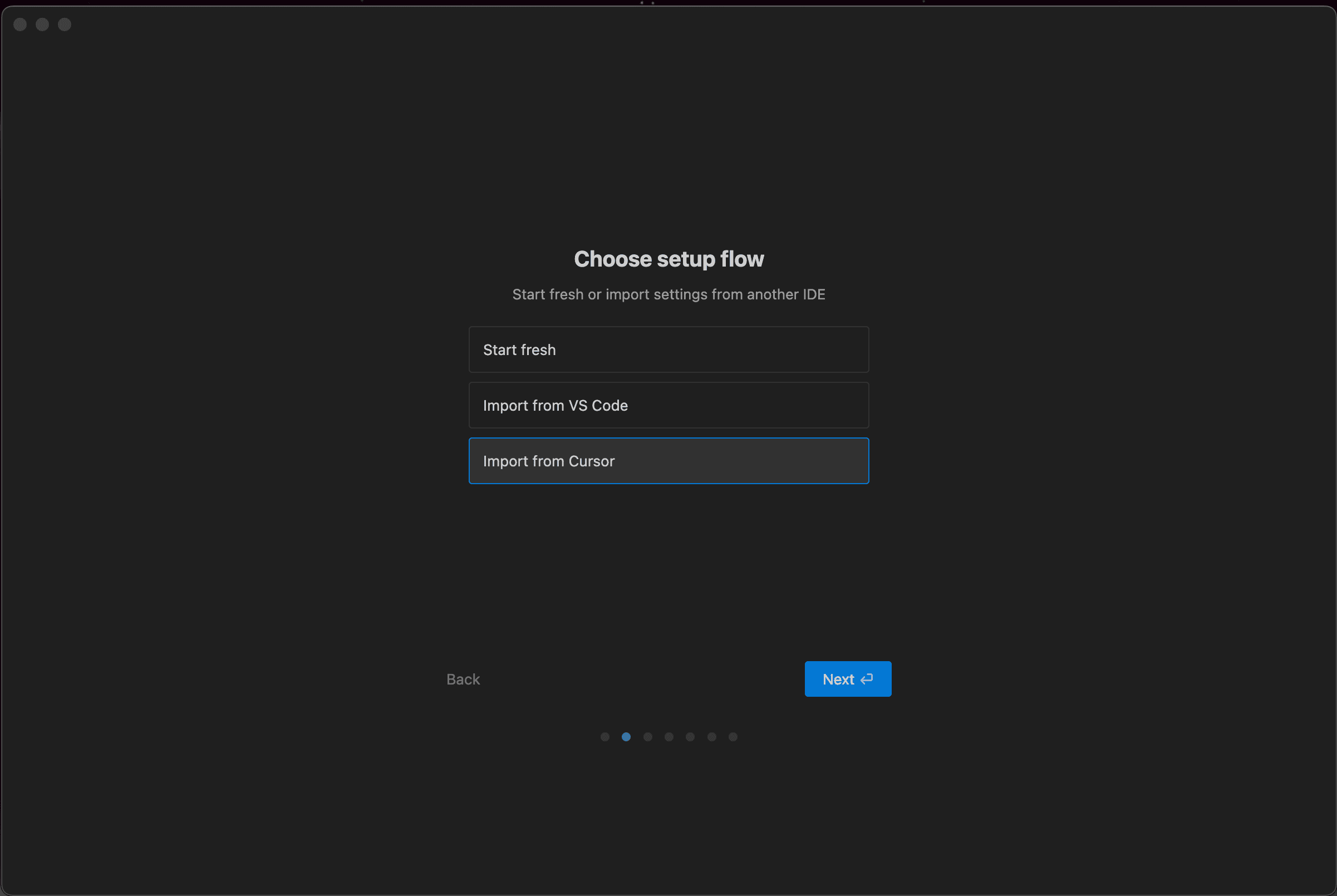Choose Import from VS Code
The height and width of the screenshot is (896, 1337).
[x=668, y=405]
